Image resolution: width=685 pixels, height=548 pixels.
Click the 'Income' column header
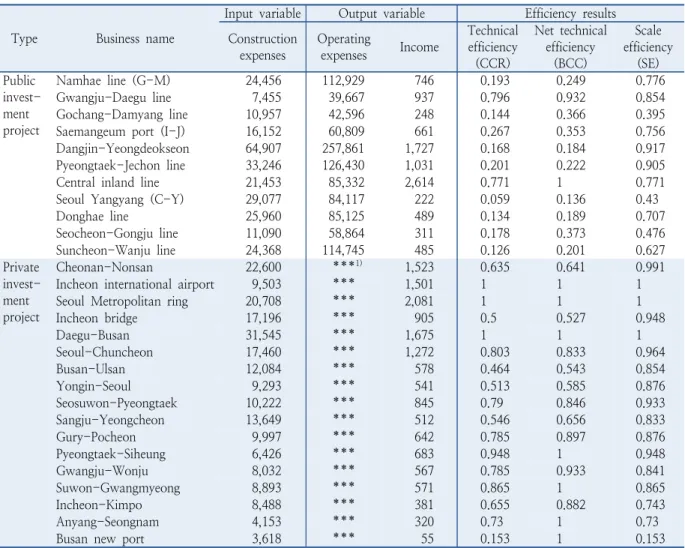click(419, 47)
